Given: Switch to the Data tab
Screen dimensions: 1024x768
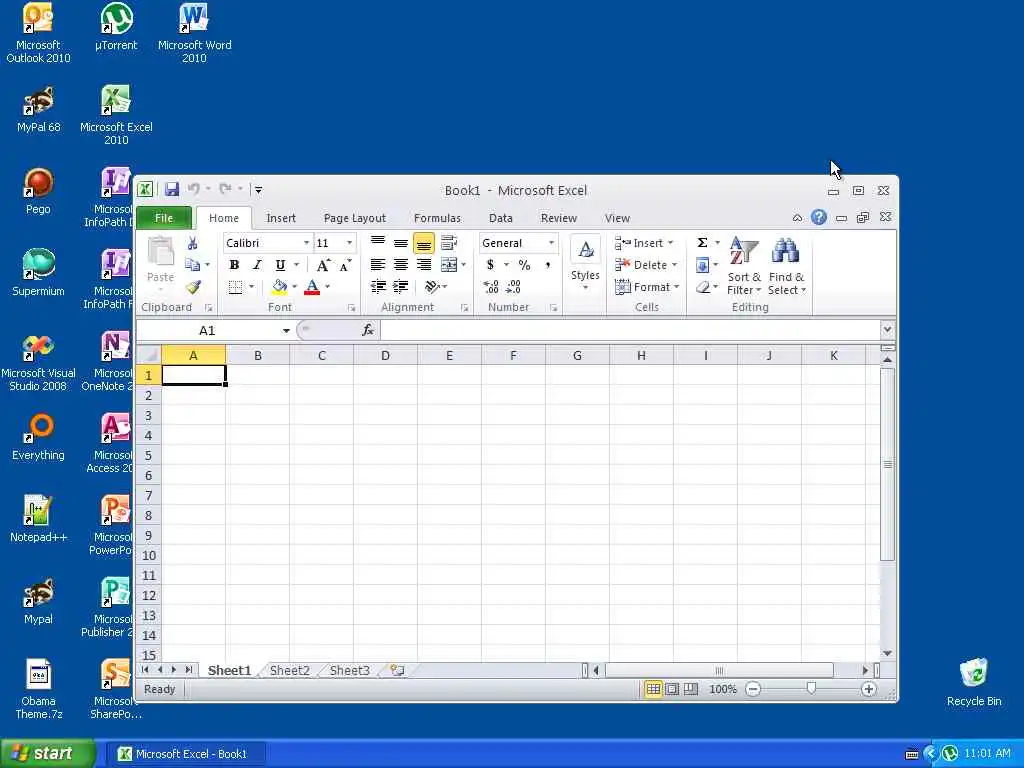Looking at the screenshot, I should (x=500, y=218).
